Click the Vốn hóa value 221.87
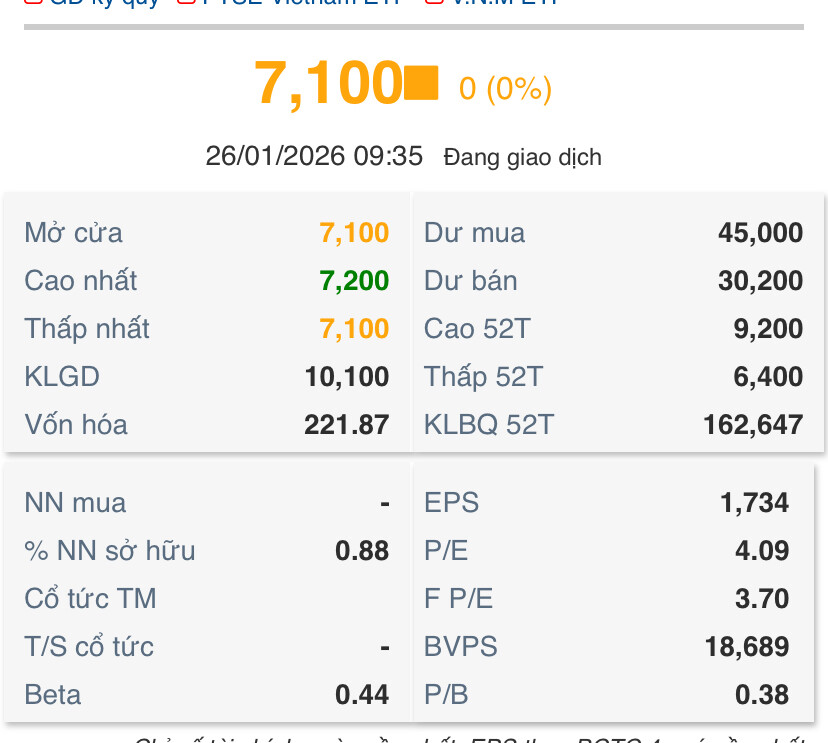Image resolution: width=828 pixels, height=743 pixels. pos(346,425)
